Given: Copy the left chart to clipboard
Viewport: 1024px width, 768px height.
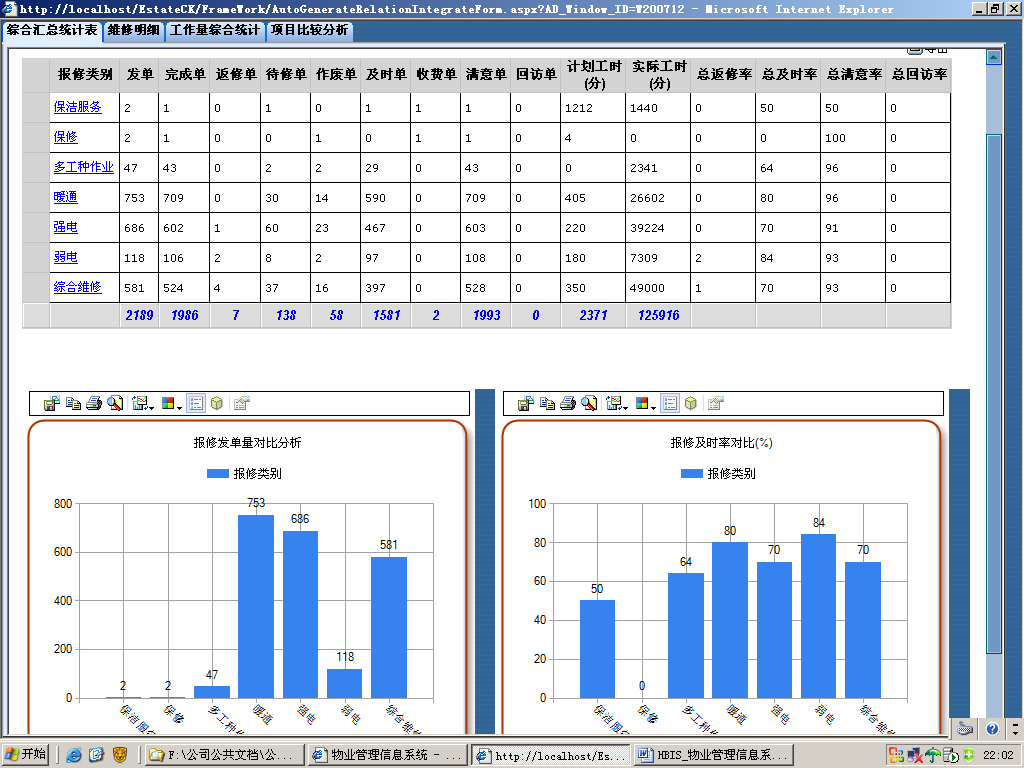Looking at the screenshot, I should pyautogui.click(x=73, y=403).
